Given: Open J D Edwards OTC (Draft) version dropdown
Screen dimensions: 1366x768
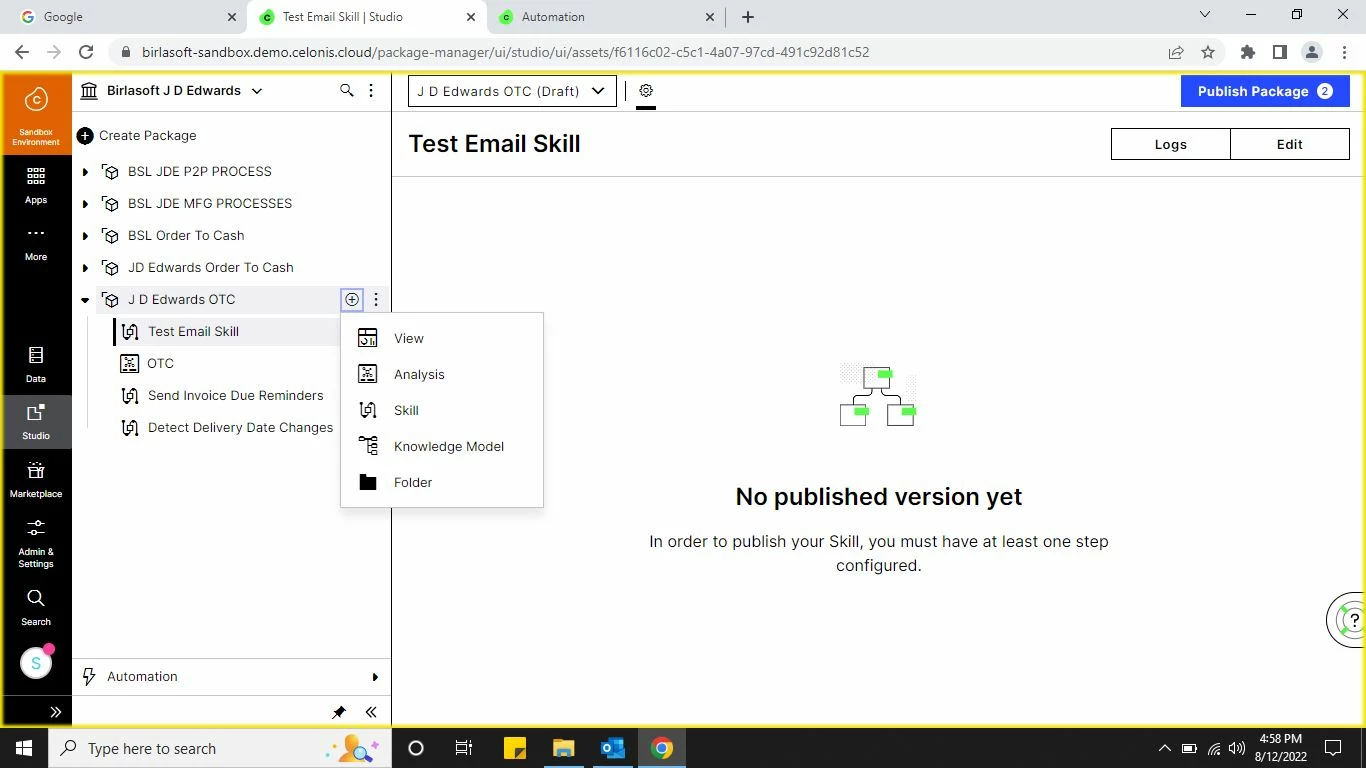Looking at the screenshot, I should [512, 91].
